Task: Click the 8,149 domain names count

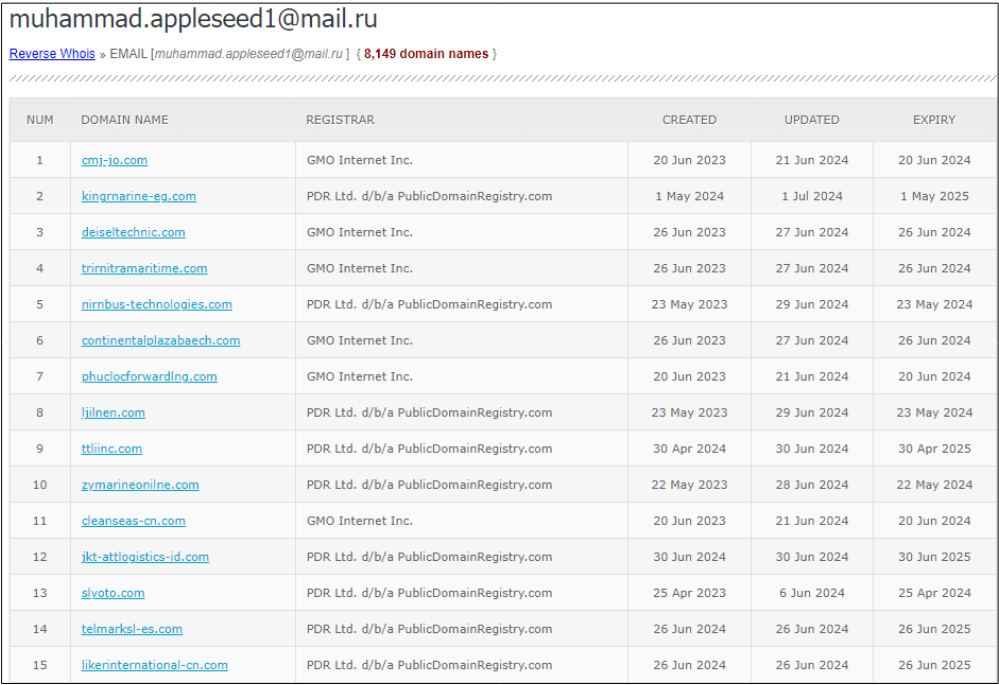Action: pyautogui.click(x=426, y=54)
